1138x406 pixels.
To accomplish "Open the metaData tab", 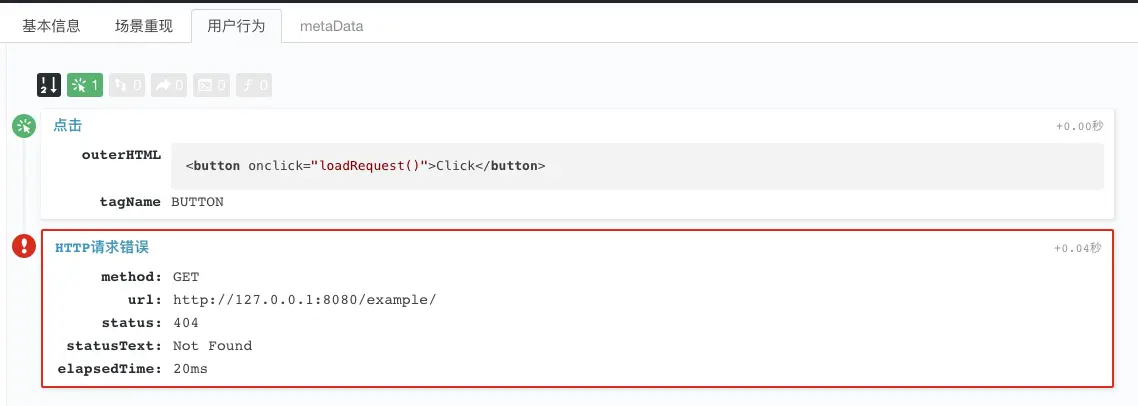I will click(x=332, y=26).
